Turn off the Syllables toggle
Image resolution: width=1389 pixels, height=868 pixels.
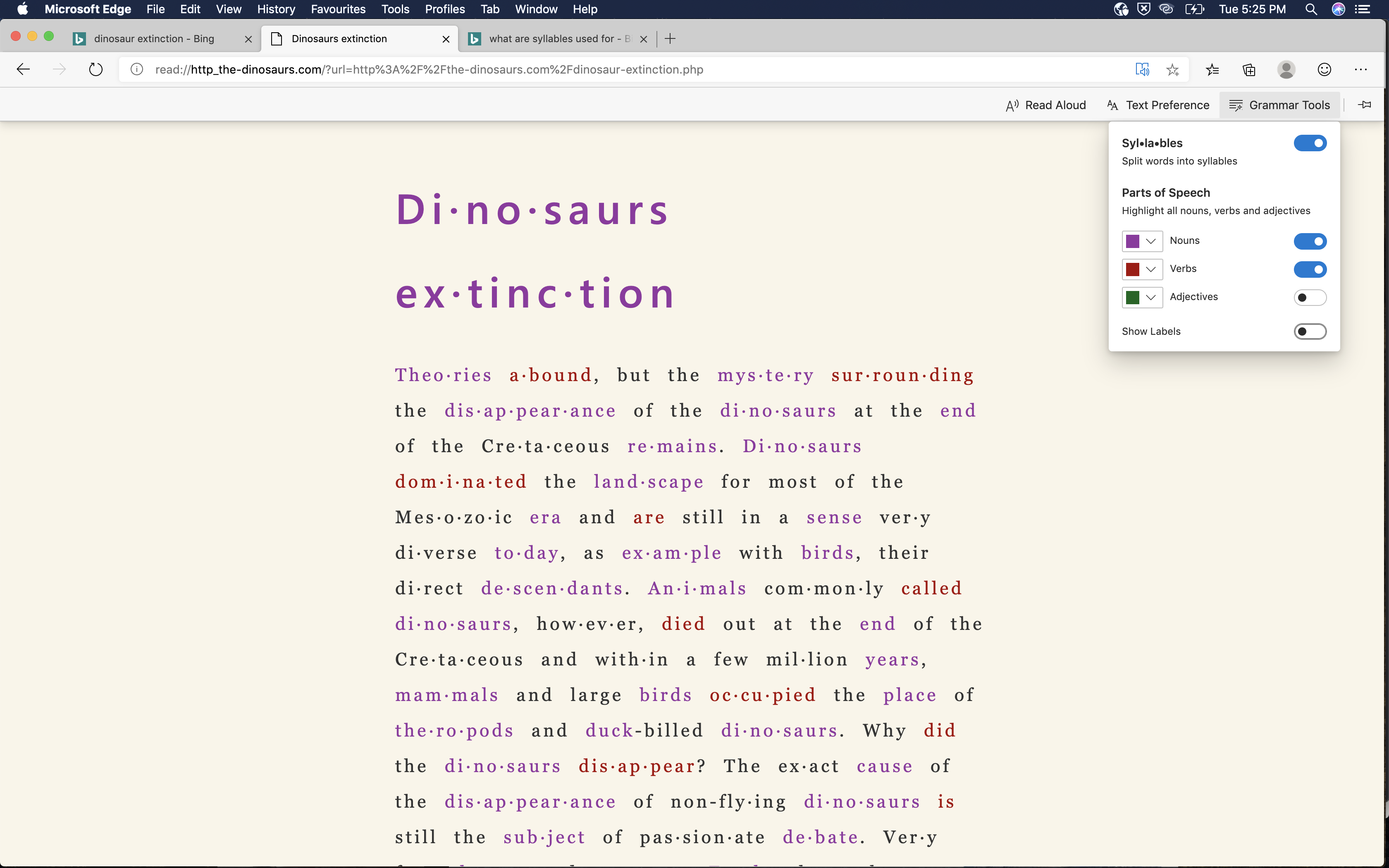coord(1310,143)
